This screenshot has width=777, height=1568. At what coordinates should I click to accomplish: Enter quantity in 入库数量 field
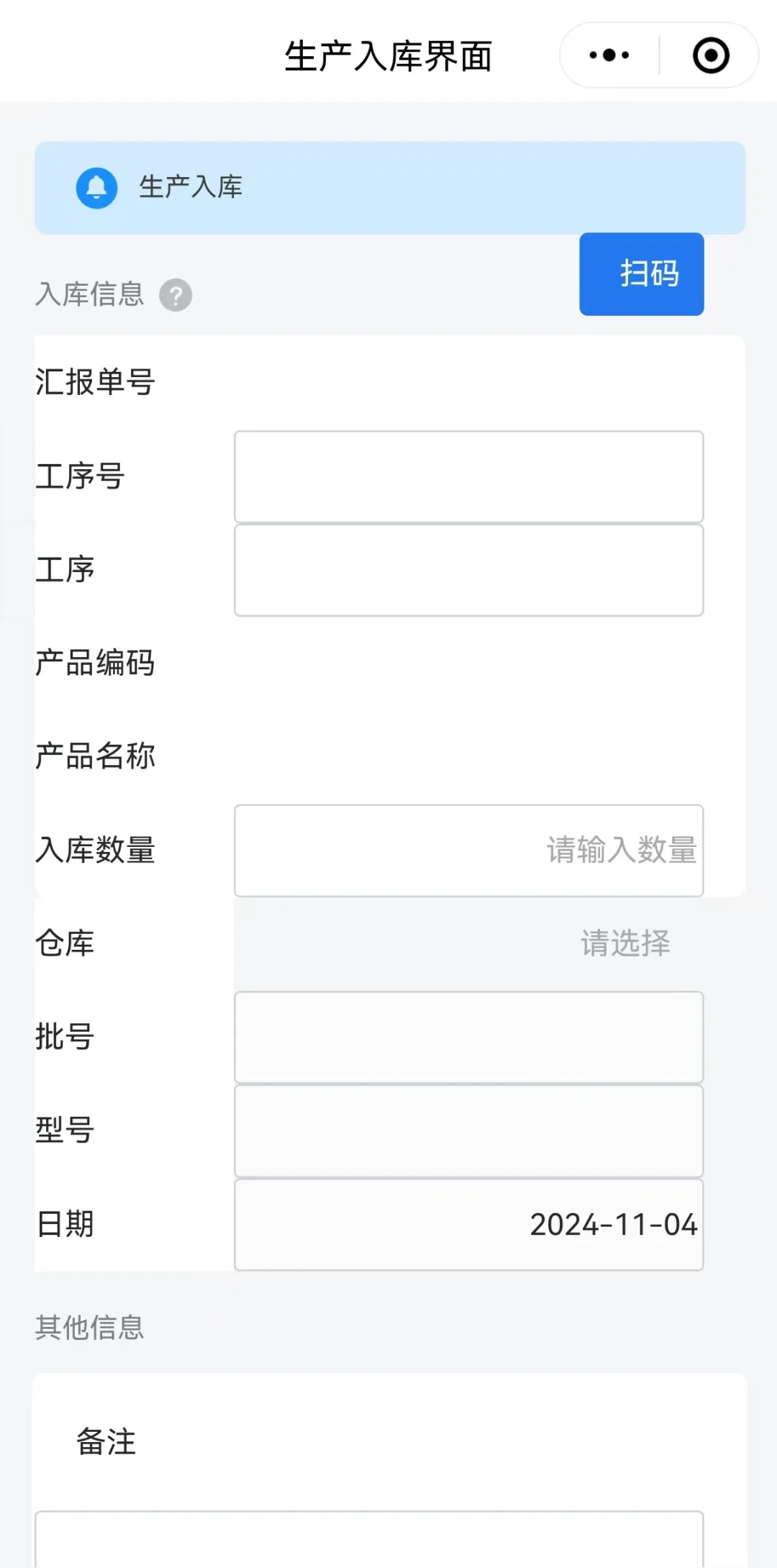click(x=468, y=851)
